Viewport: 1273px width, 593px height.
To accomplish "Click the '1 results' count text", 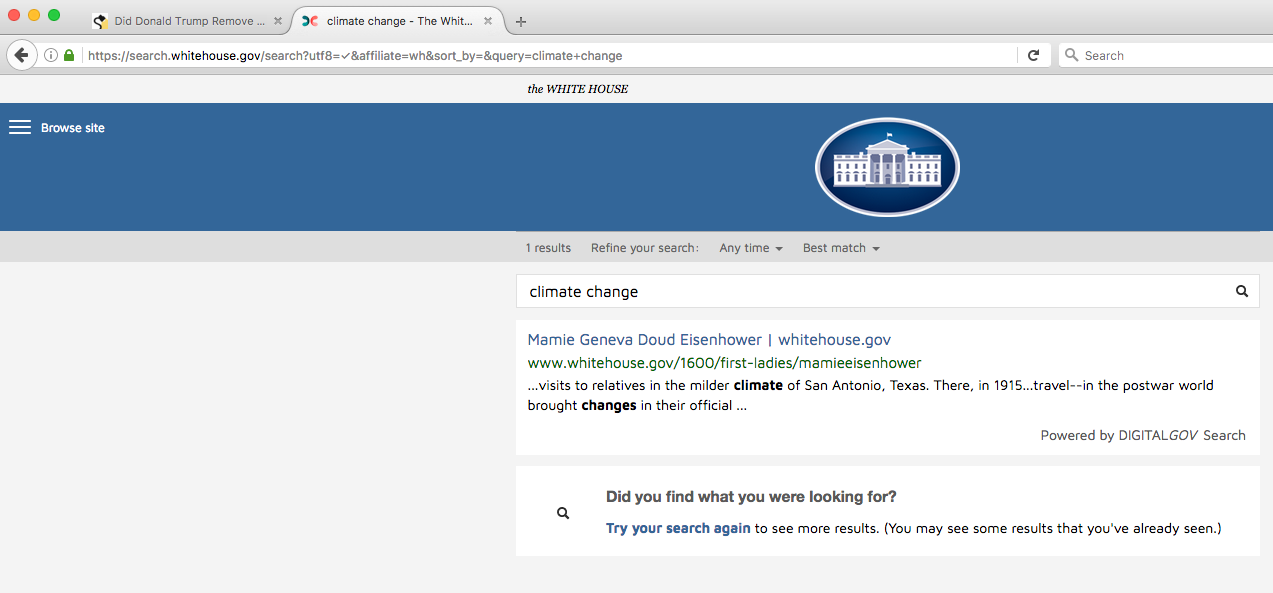I will point(548,248).
